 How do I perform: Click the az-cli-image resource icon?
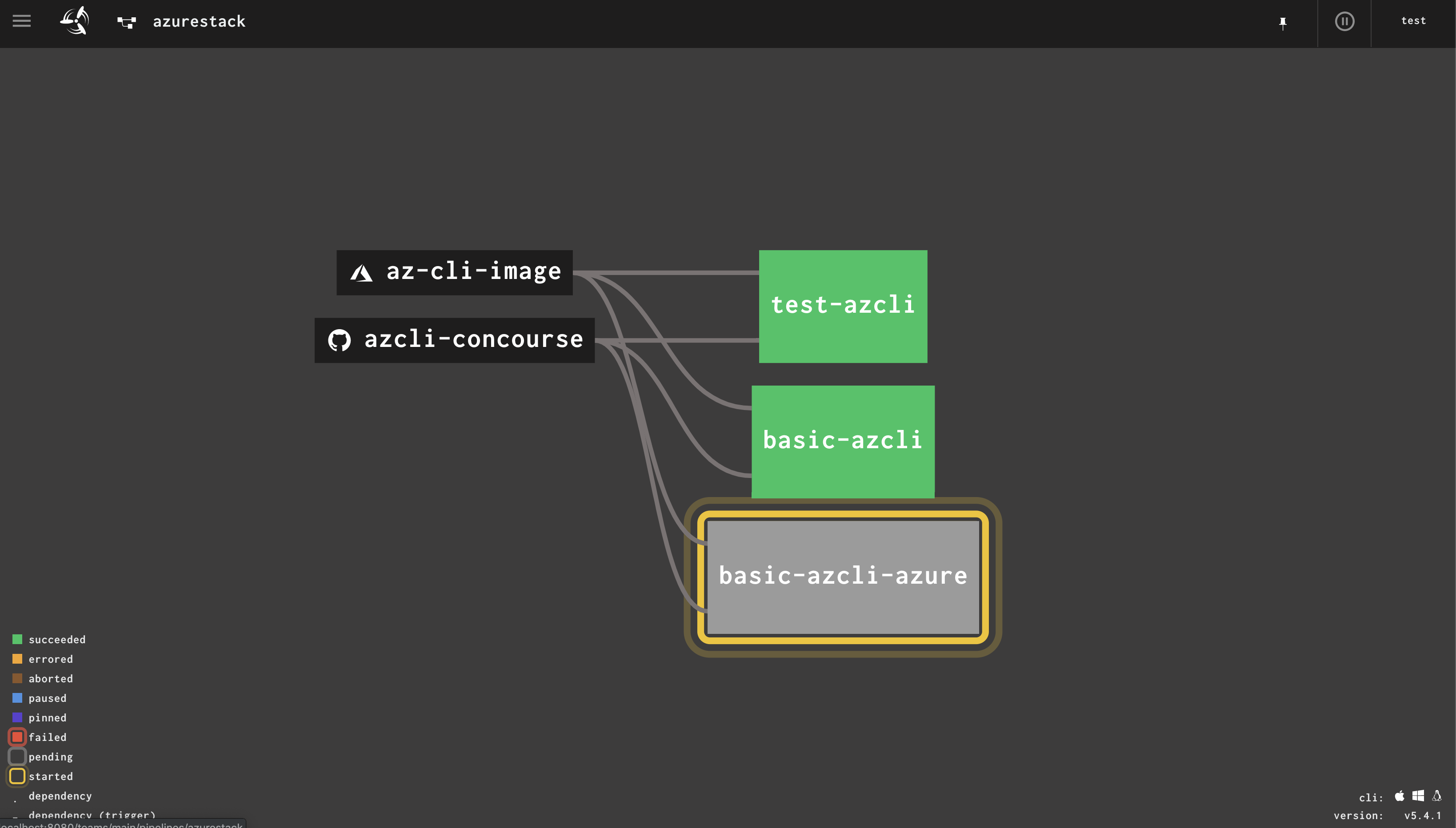[x=362, y=272]
